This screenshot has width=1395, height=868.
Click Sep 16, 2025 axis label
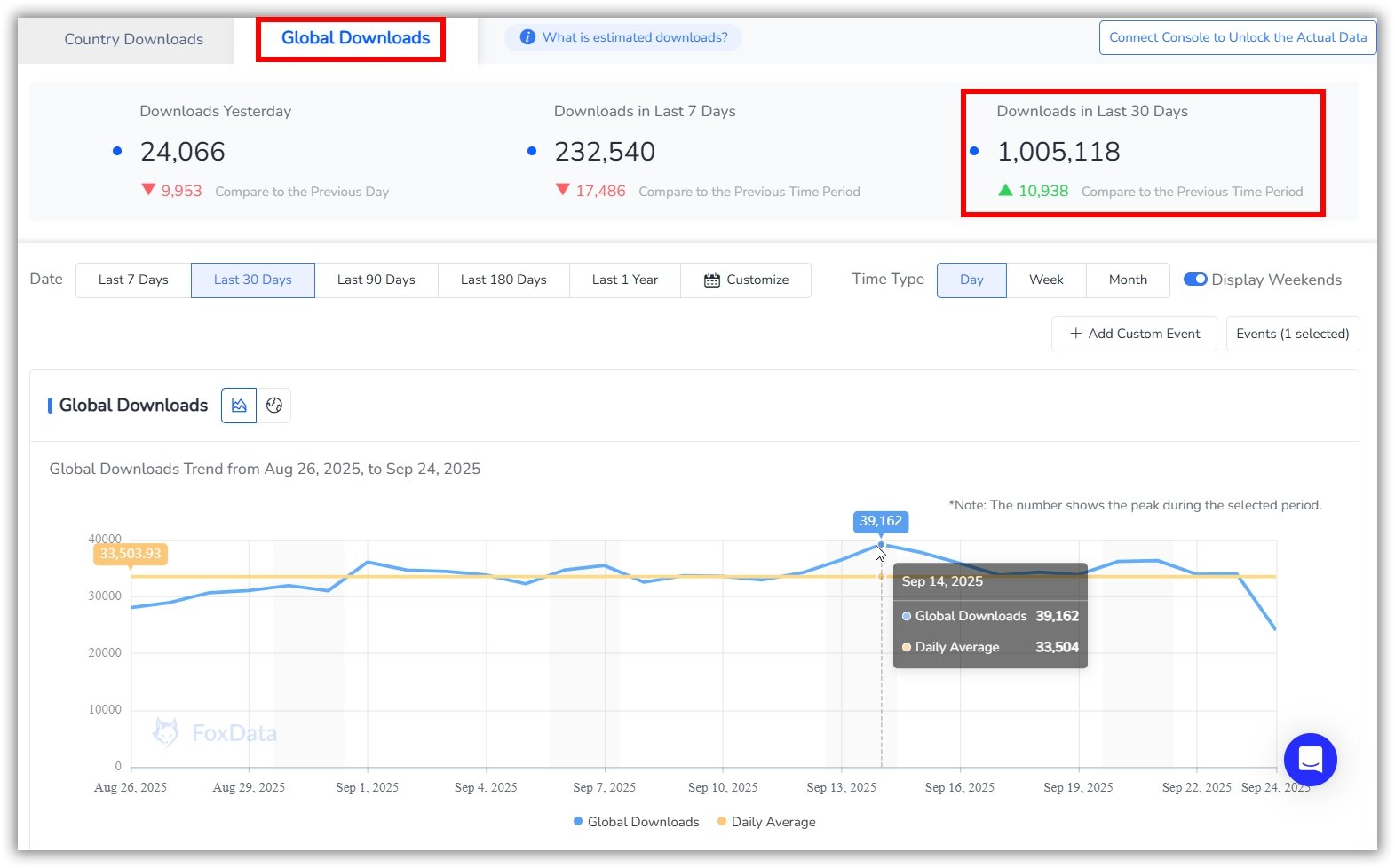(x=960, y=787)
